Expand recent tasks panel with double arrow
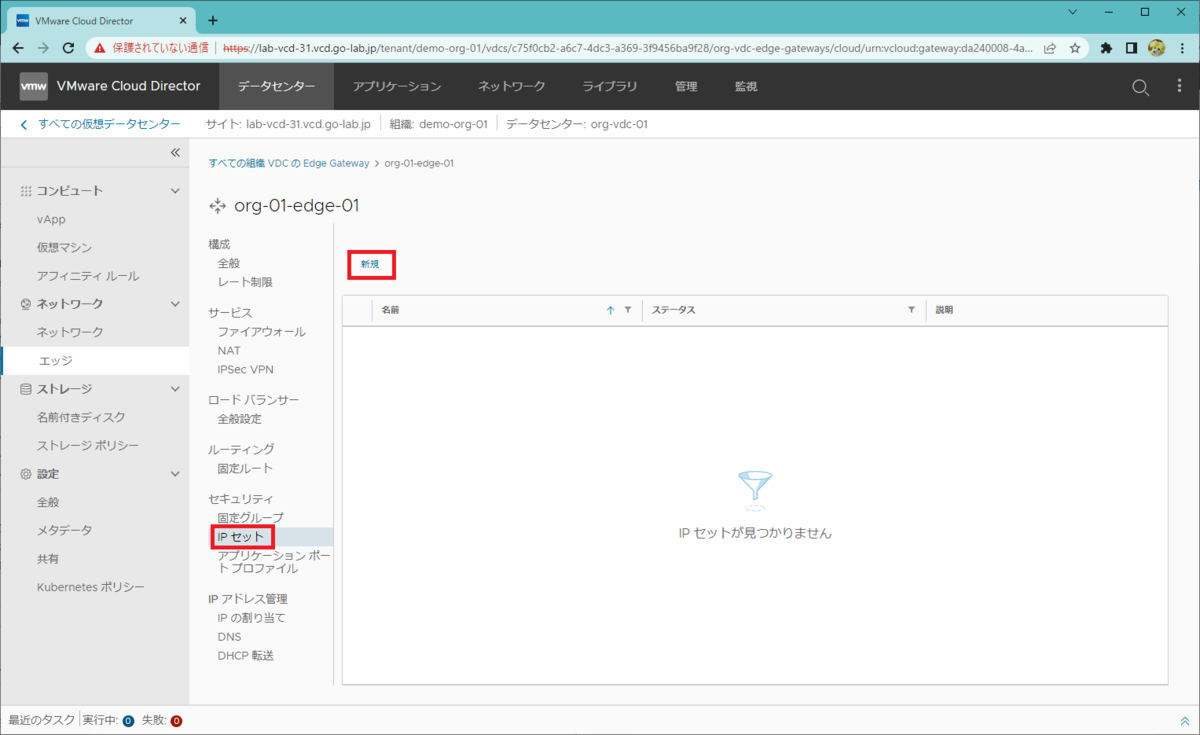This screenshot has width=1200, height=735. [1185, 721]
